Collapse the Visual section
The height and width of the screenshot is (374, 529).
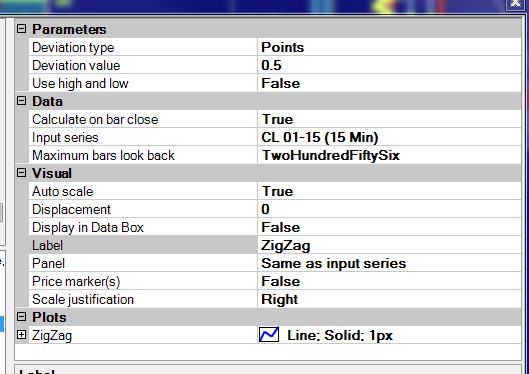pos(21,173)
